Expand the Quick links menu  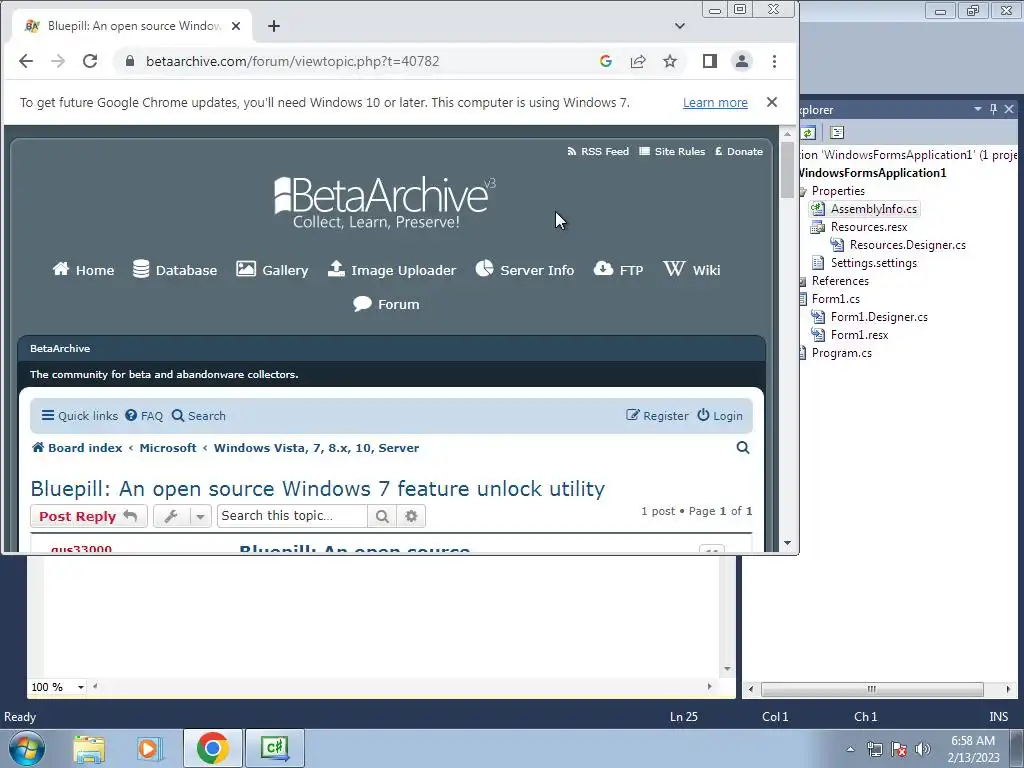point(80,416)
